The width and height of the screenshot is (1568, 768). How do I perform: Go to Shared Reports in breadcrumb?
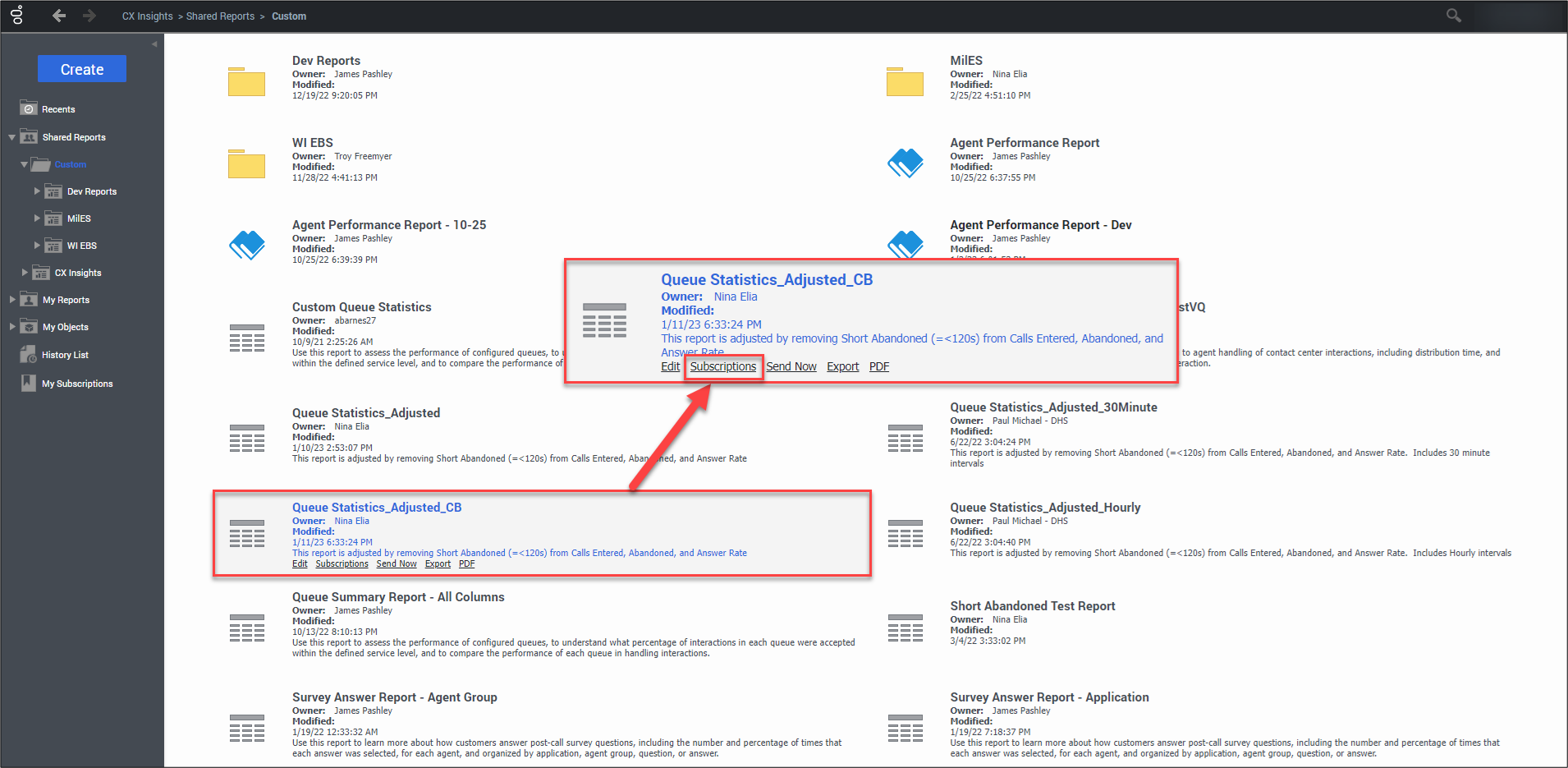click(220, 16)
